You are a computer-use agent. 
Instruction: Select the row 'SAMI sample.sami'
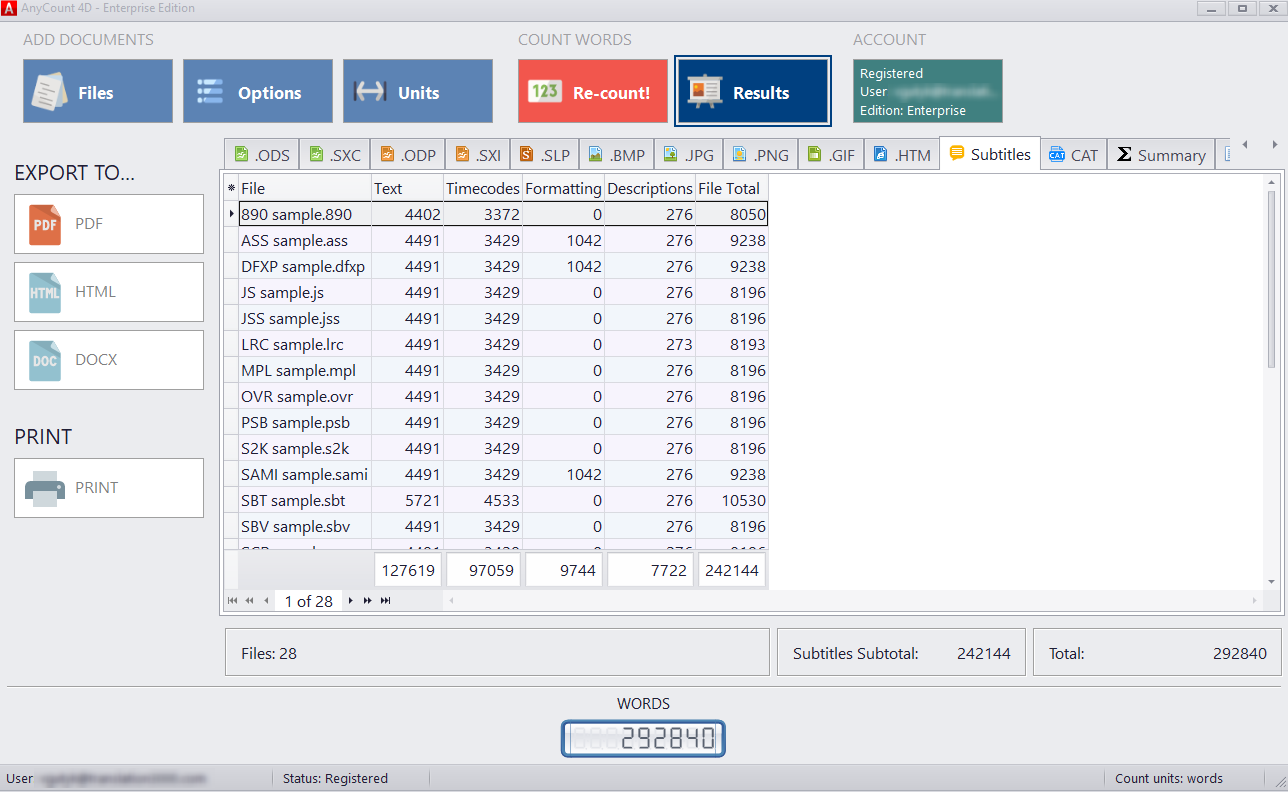coord(503,474)
